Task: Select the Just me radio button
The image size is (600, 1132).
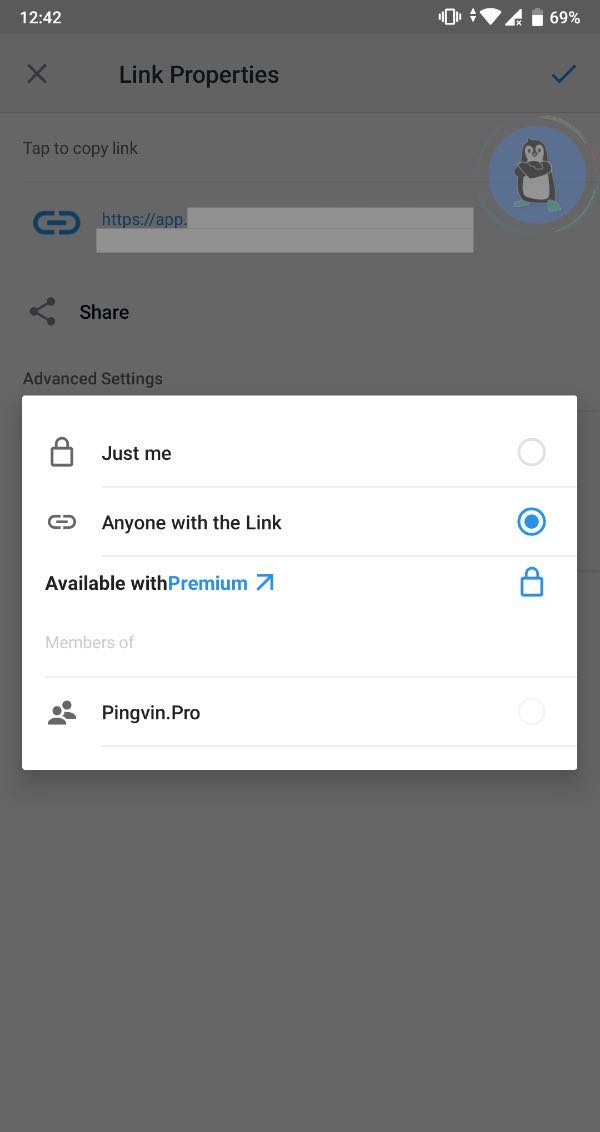Action: (x=531, y=452)
